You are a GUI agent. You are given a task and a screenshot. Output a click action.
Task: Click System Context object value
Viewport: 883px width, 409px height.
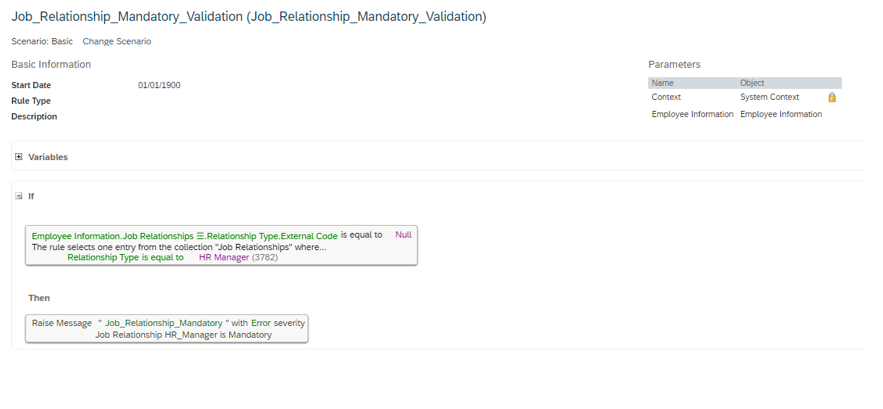pos(769,97)
